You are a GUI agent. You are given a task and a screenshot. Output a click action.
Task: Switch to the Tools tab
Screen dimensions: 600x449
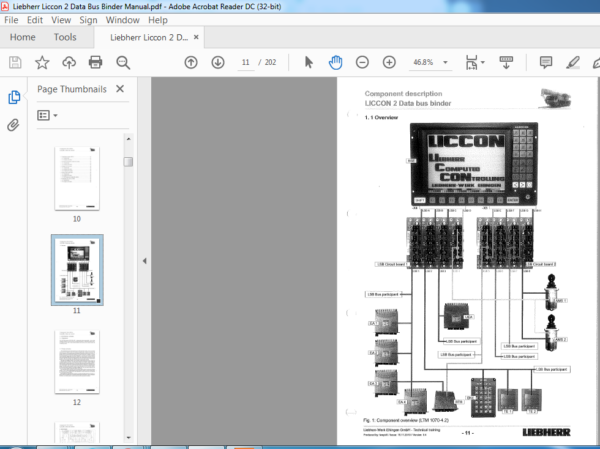click(65, 37)
